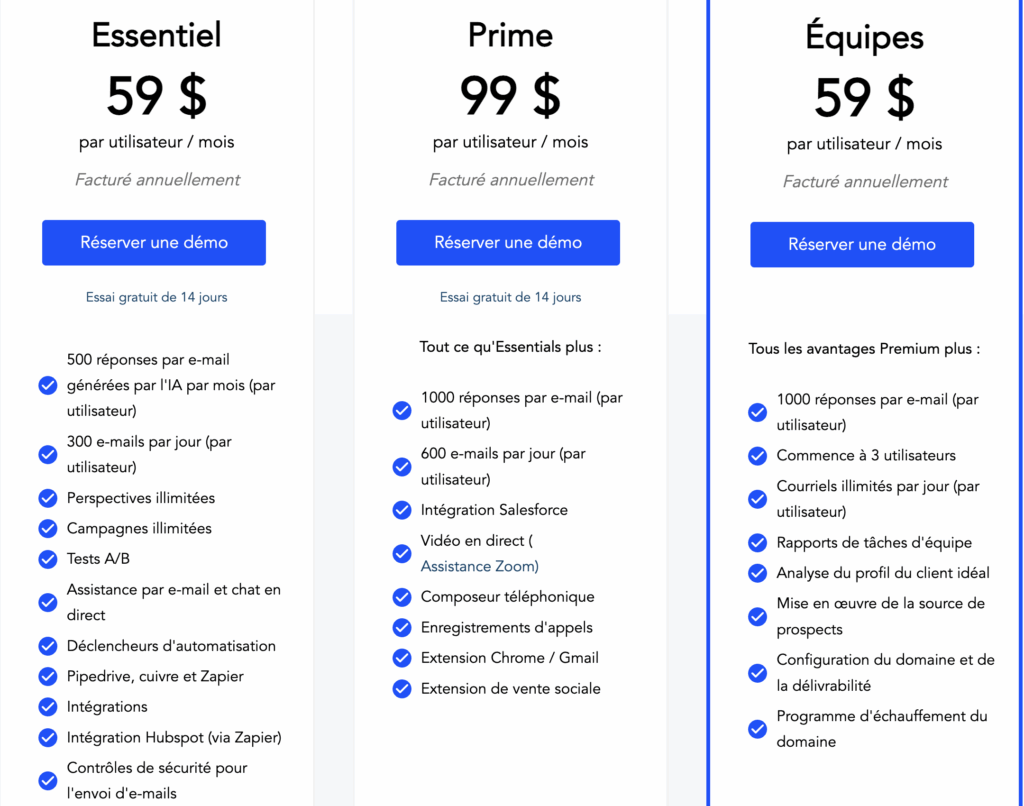Open the Assistance Zoom link
This screenshot has width=1024, height=806.
point(479,566)
